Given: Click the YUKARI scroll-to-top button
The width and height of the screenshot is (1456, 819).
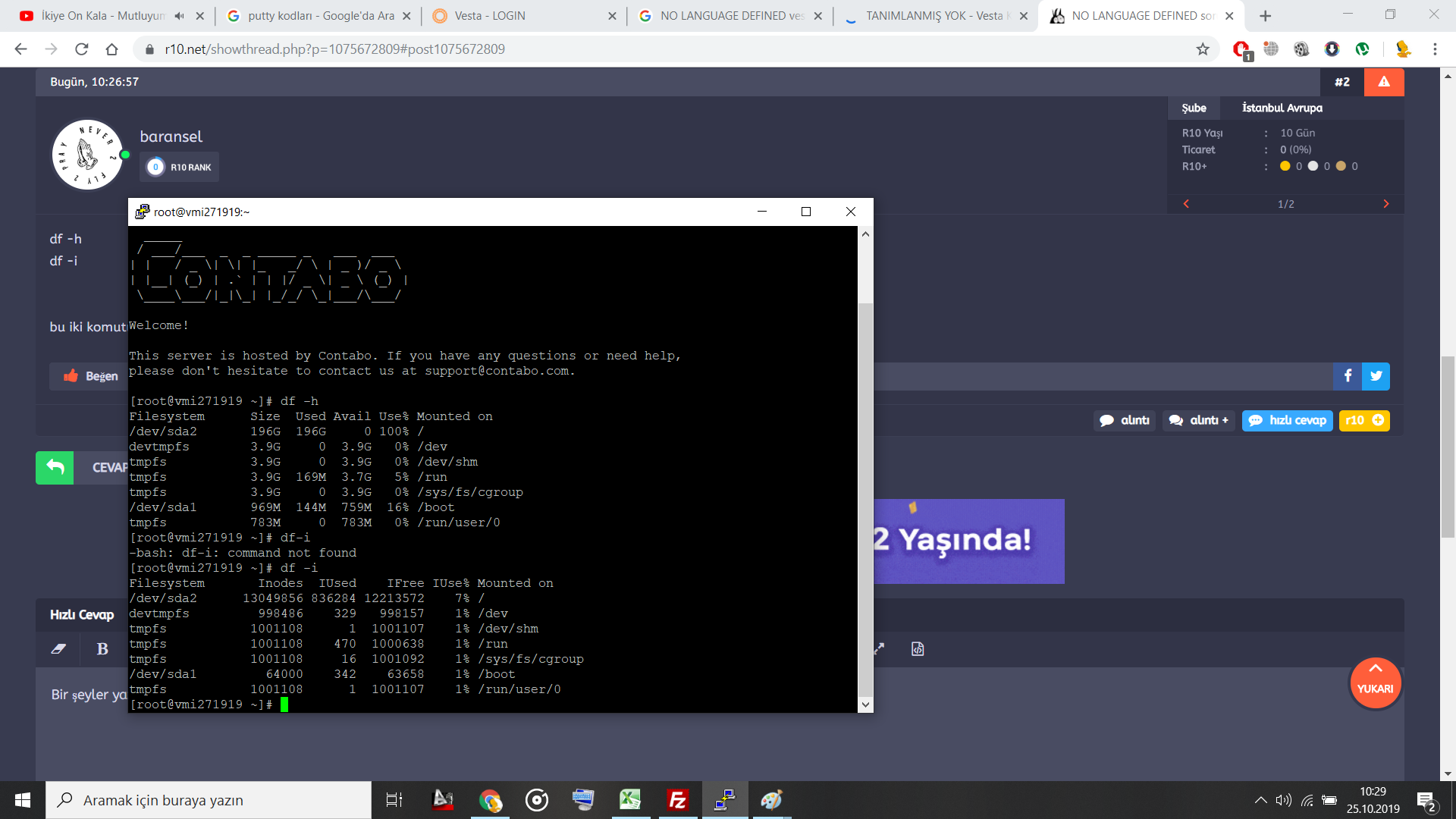Looking at the screenshot, I should 1375,682.
